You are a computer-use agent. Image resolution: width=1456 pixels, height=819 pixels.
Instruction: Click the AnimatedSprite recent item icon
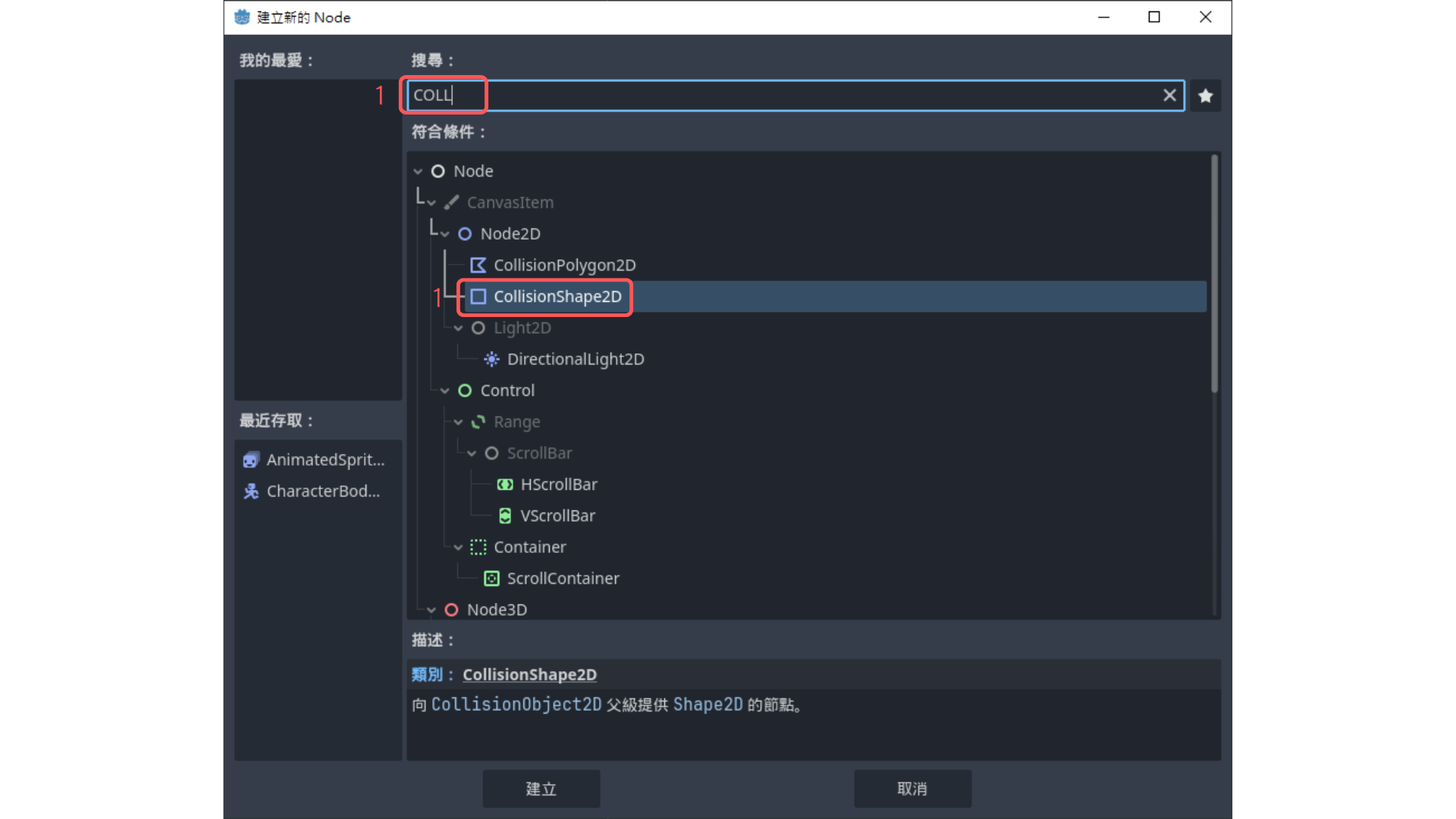pyautogui.click(x=251, y=460)
